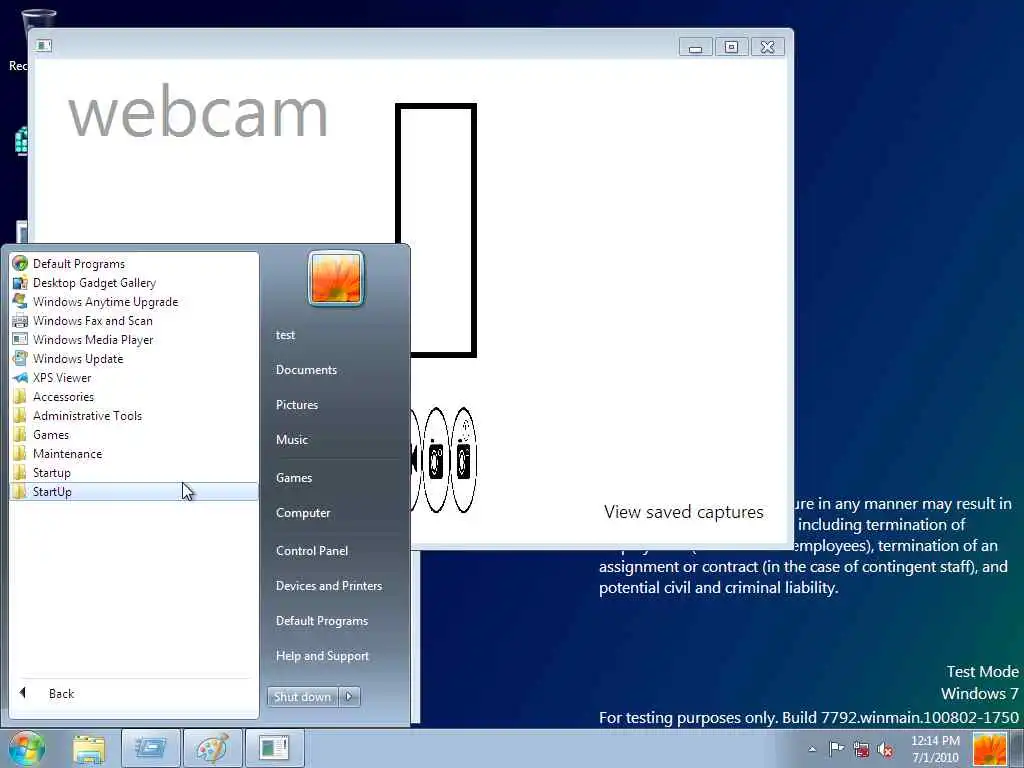The height and width of the screenshot is (768, 1024).
Task: Open the third taskbar application
Action: (x=150, y=748)
